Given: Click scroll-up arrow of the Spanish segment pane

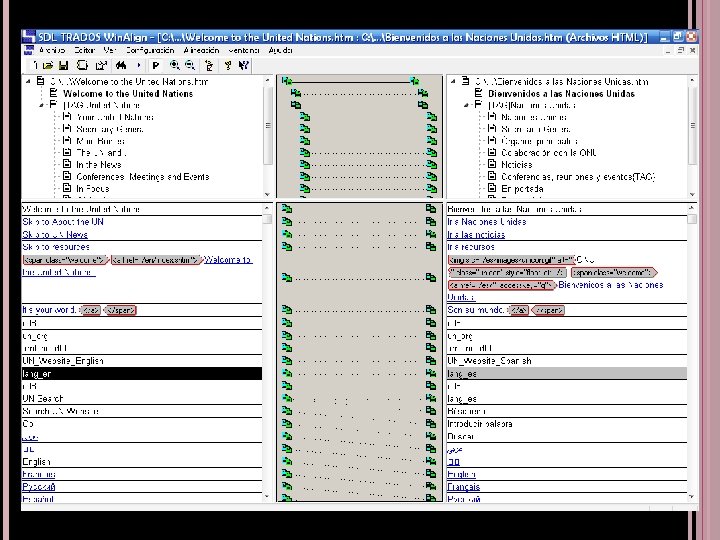Looking at the screenshot, I should [x=692, y=208].
